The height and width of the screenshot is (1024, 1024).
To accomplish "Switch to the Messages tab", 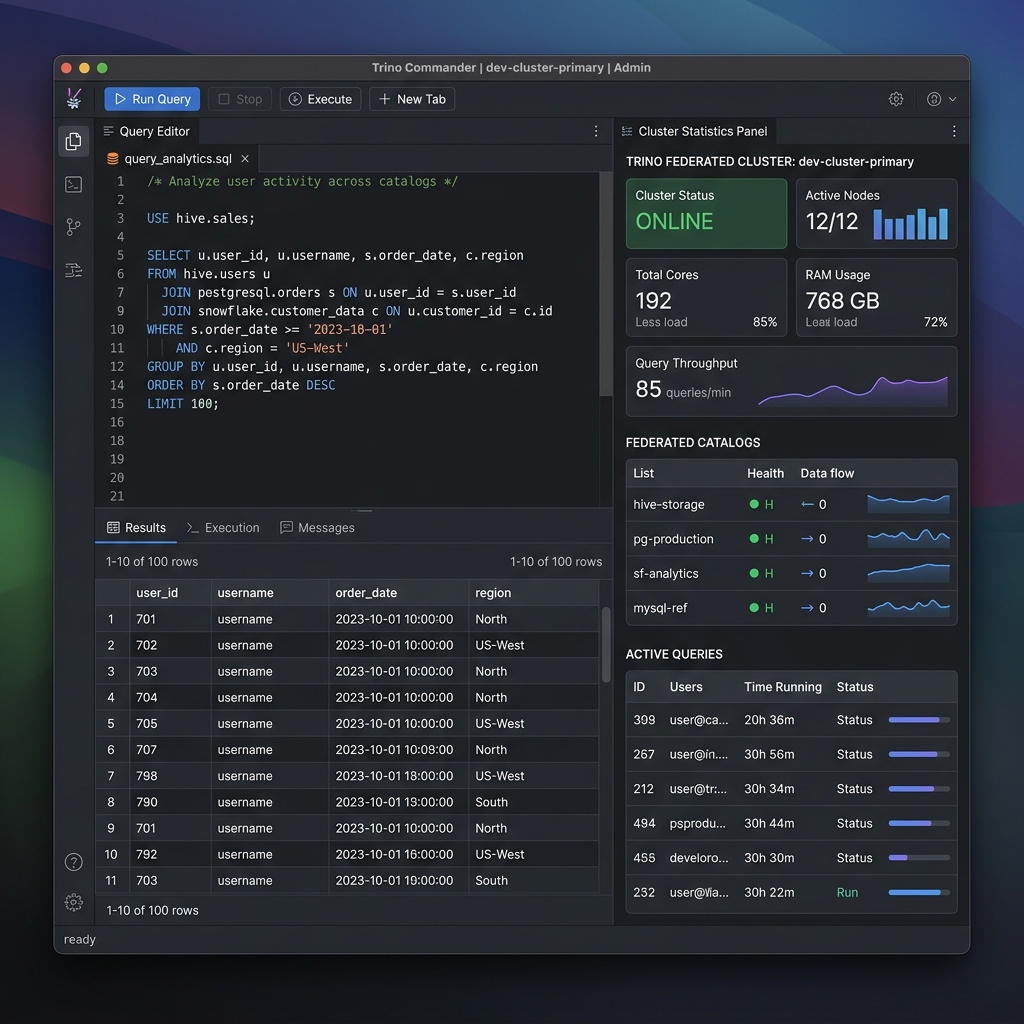I will (x=317, y=528).
